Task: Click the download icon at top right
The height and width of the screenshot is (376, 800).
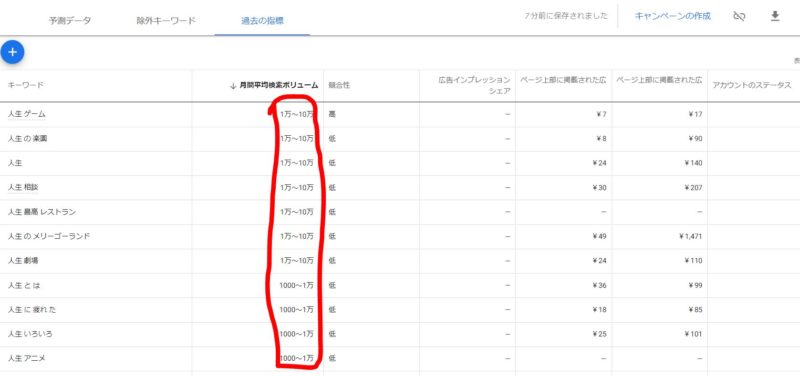Action: pyautogui.click(x=774, y=16)
